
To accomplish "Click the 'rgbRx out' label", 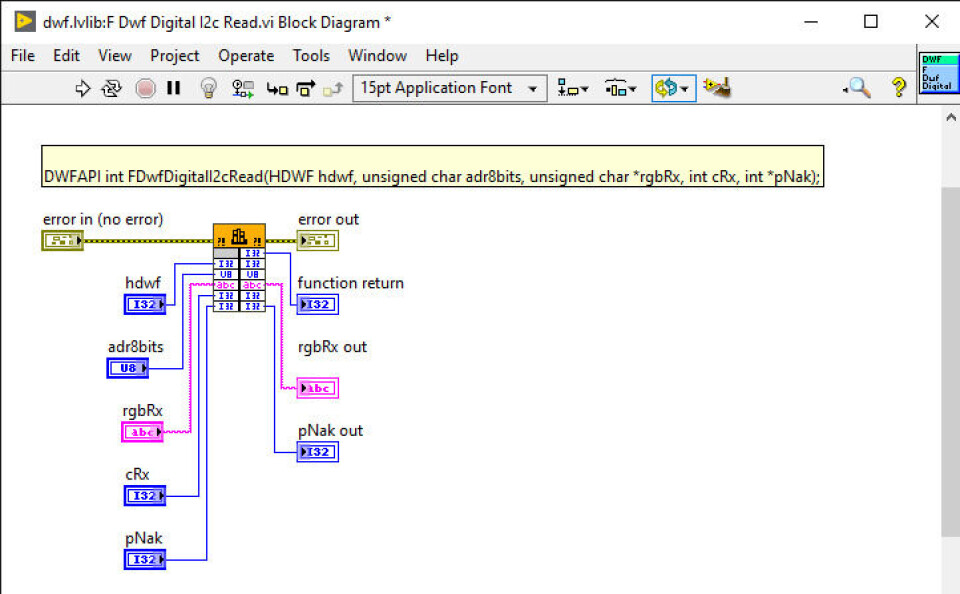I will pos(332,347).
